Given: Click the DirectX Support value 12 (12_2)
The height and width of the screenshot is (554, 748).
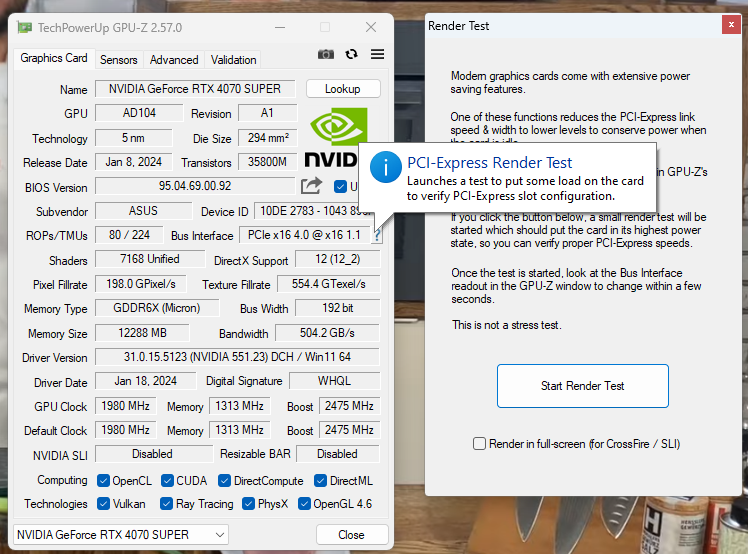Looking at the screenshot, I should tap(338, 259).
